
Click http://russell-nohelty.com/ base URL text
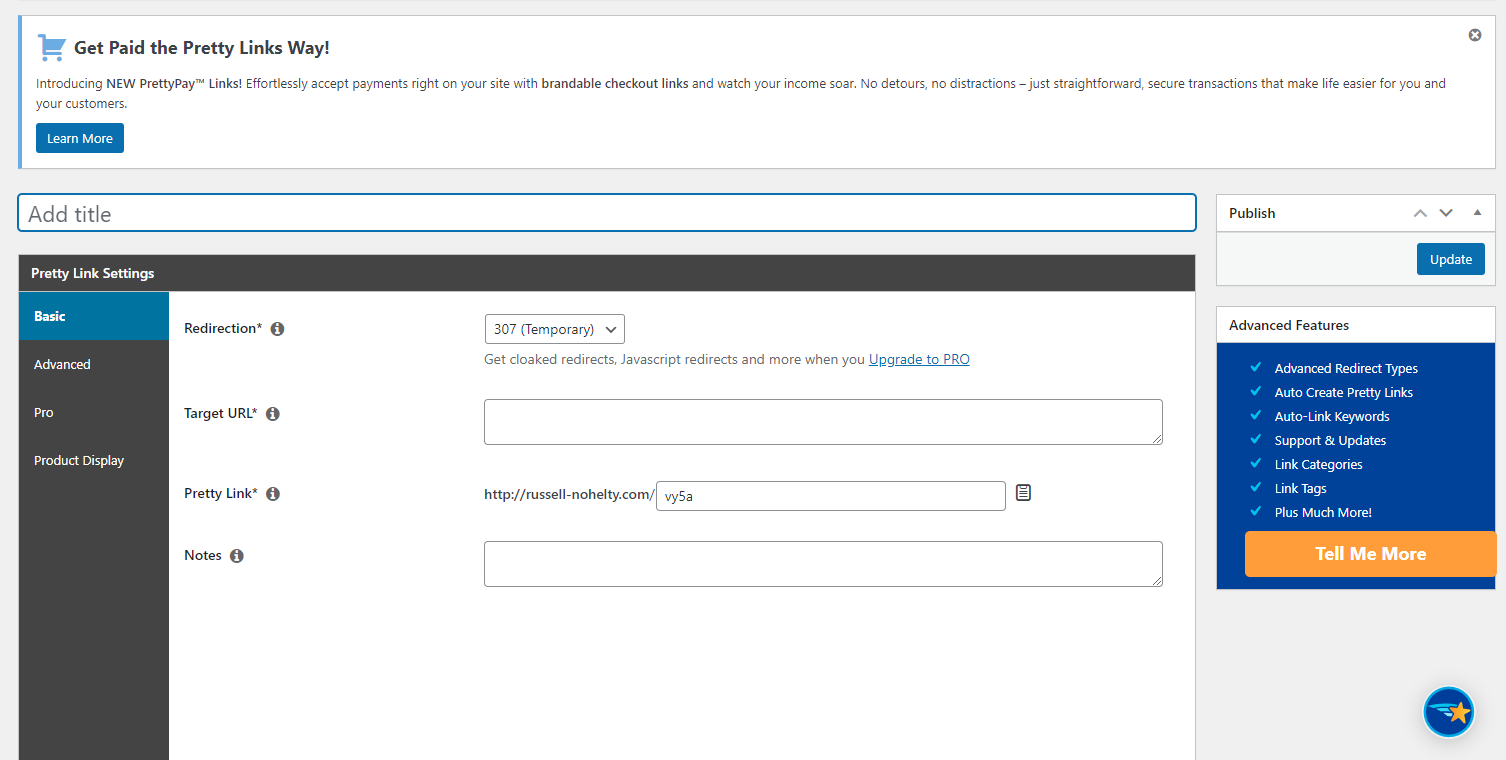(x=569, y=494)
